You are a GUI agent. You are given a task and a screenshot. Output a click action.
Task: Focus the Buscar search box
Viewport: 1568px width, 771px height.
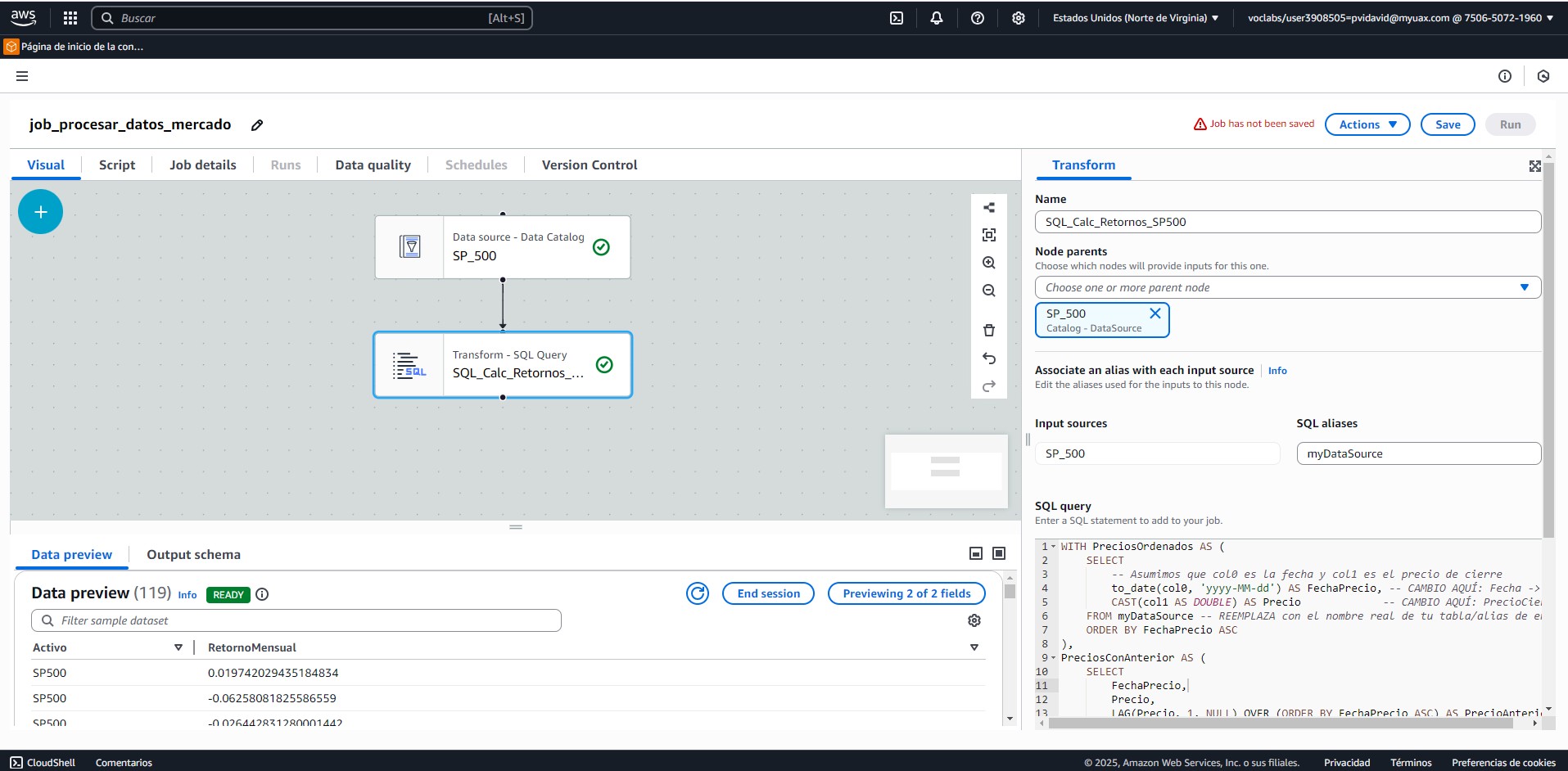(312, 18)
